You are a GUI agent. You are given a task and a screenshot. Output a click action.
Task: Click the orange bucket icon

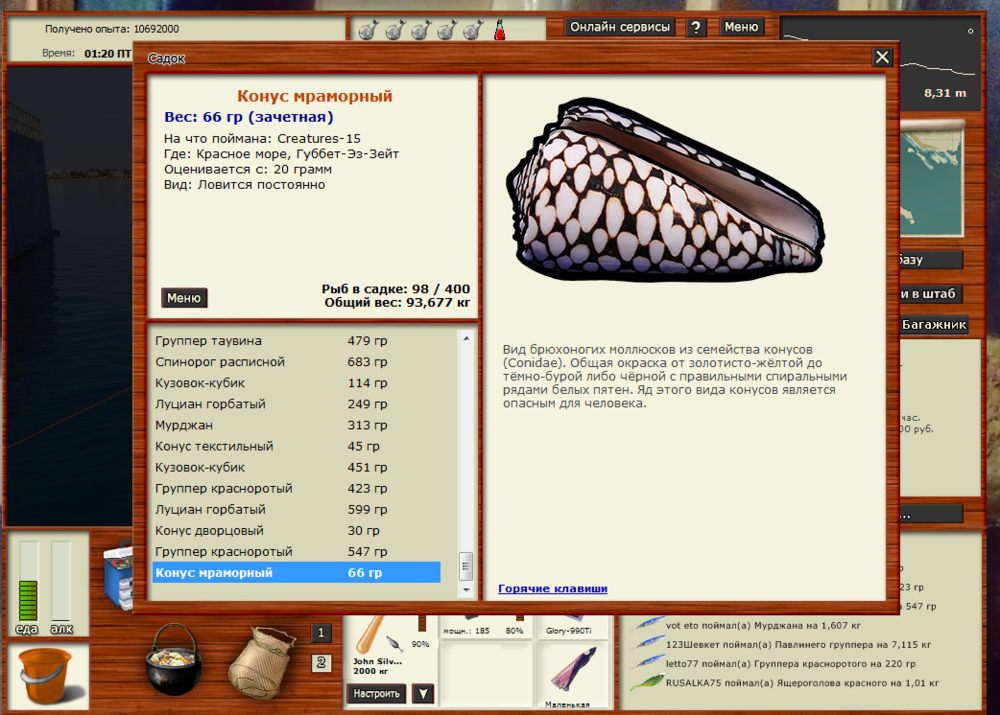click(46, 678)
